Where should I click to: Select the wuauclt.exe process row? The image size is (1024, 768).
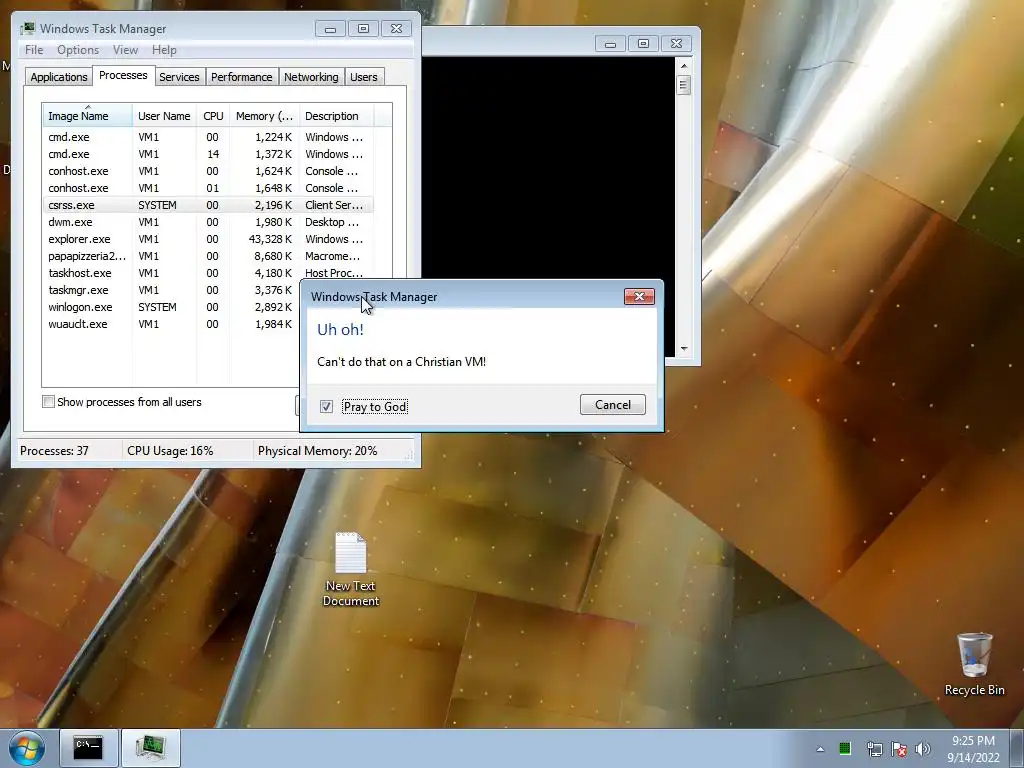(x=170, y=324)
